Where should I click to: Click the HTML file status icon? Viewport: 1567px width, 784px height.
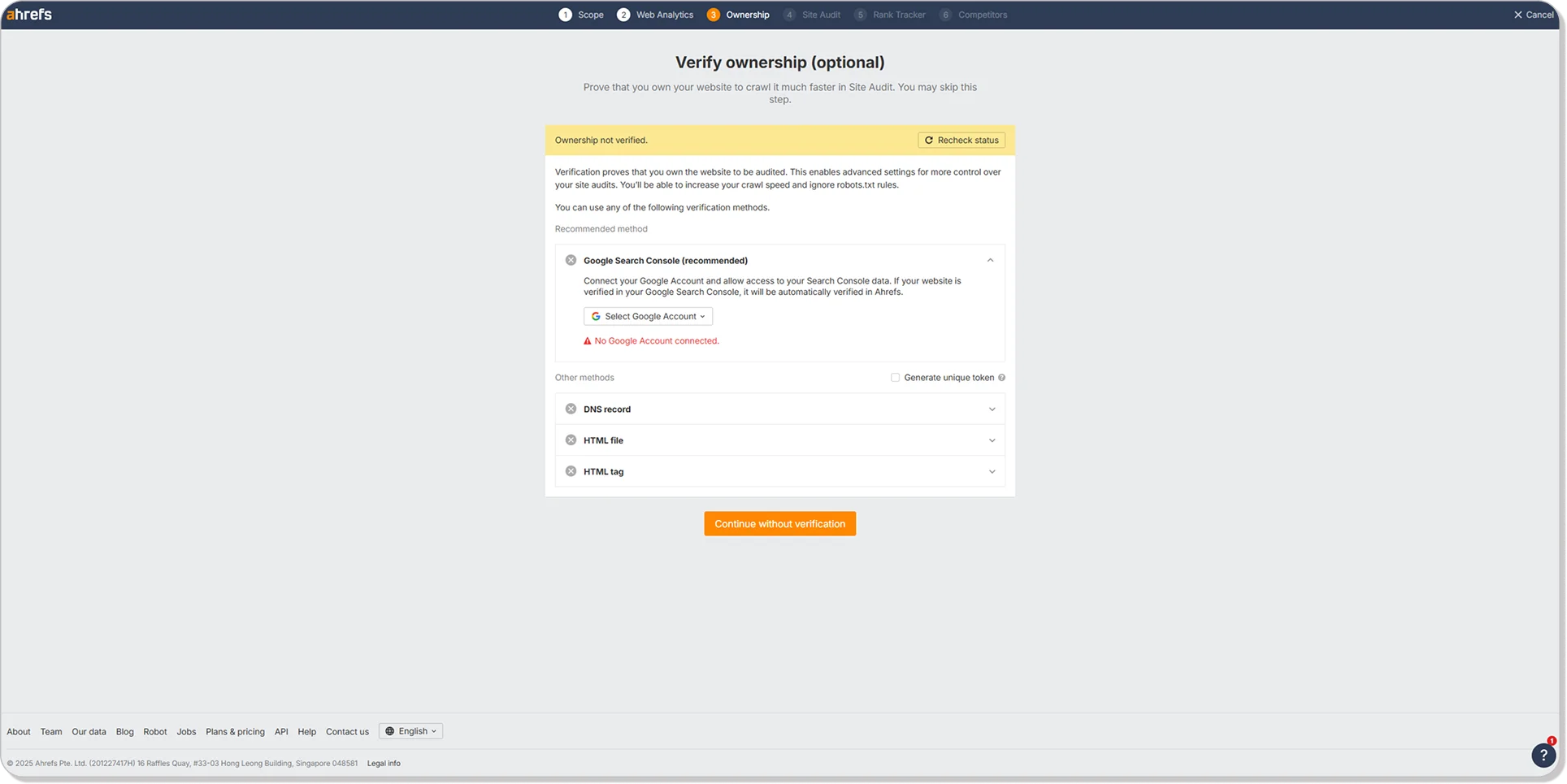[x=571, y=440]
